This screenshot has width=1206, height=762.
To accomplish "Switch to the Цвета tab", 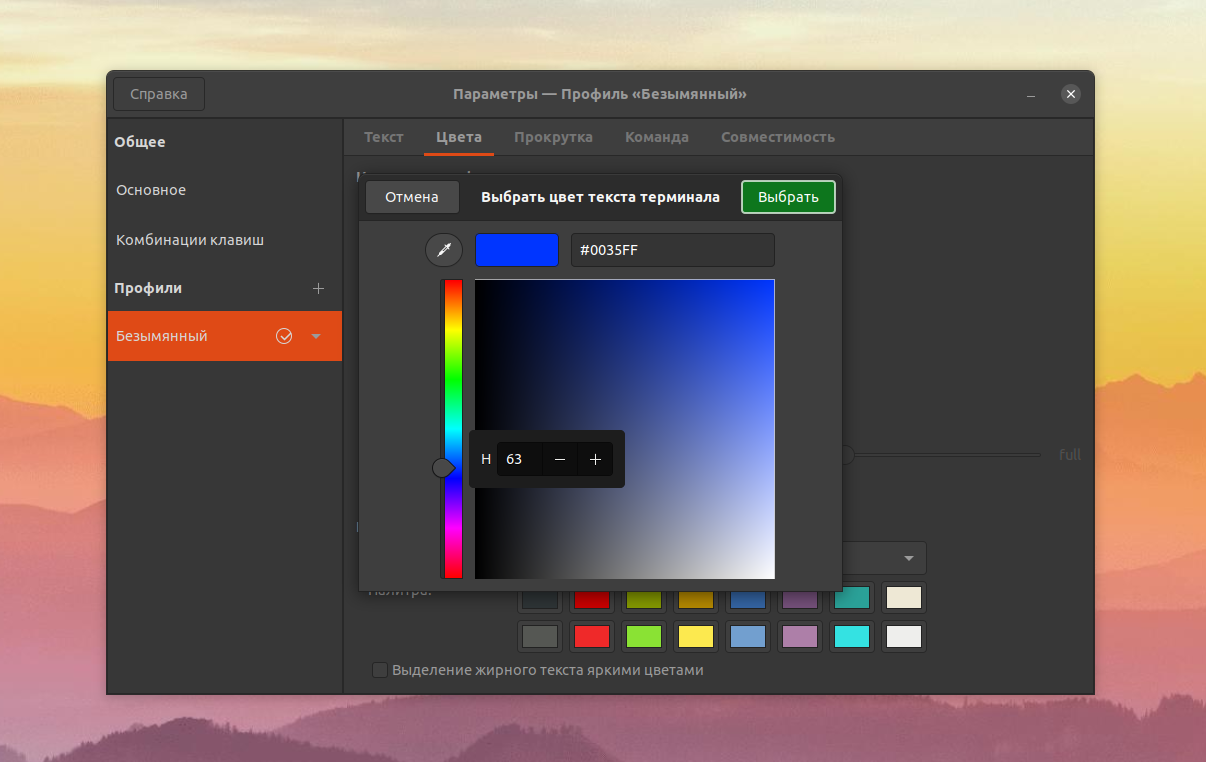I will 459,137.
